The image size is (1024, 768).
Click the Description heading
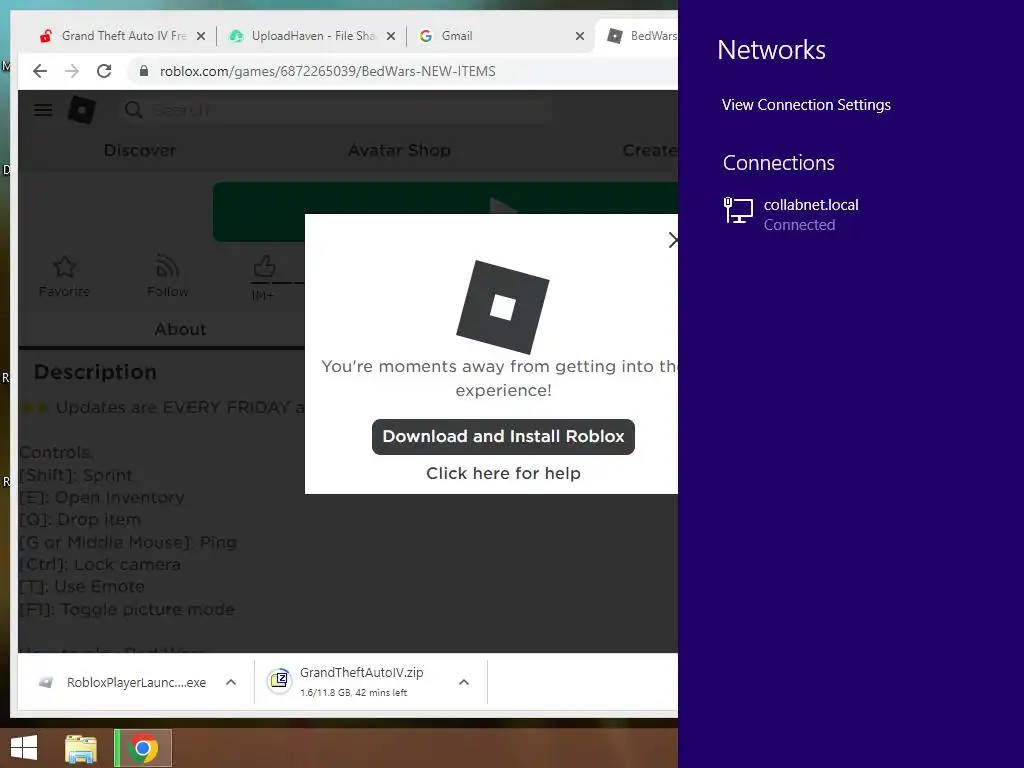pos(95,372)
